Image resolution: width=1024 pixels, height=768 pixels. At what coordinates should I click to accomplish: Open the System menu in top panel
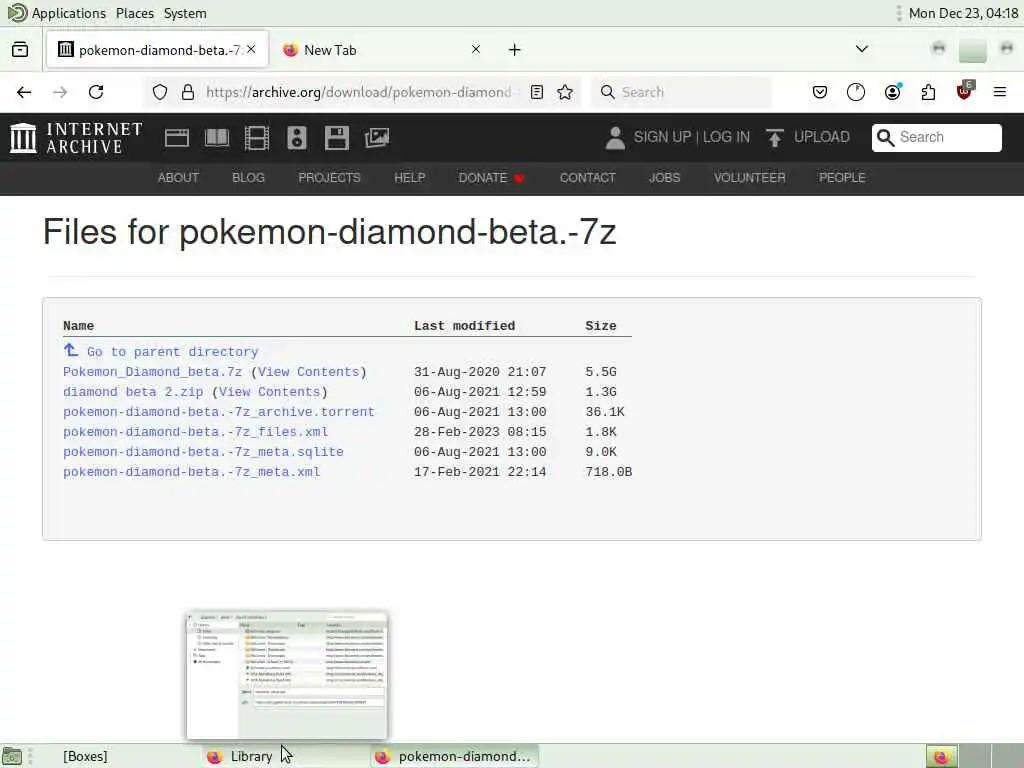tap(185, 13)
